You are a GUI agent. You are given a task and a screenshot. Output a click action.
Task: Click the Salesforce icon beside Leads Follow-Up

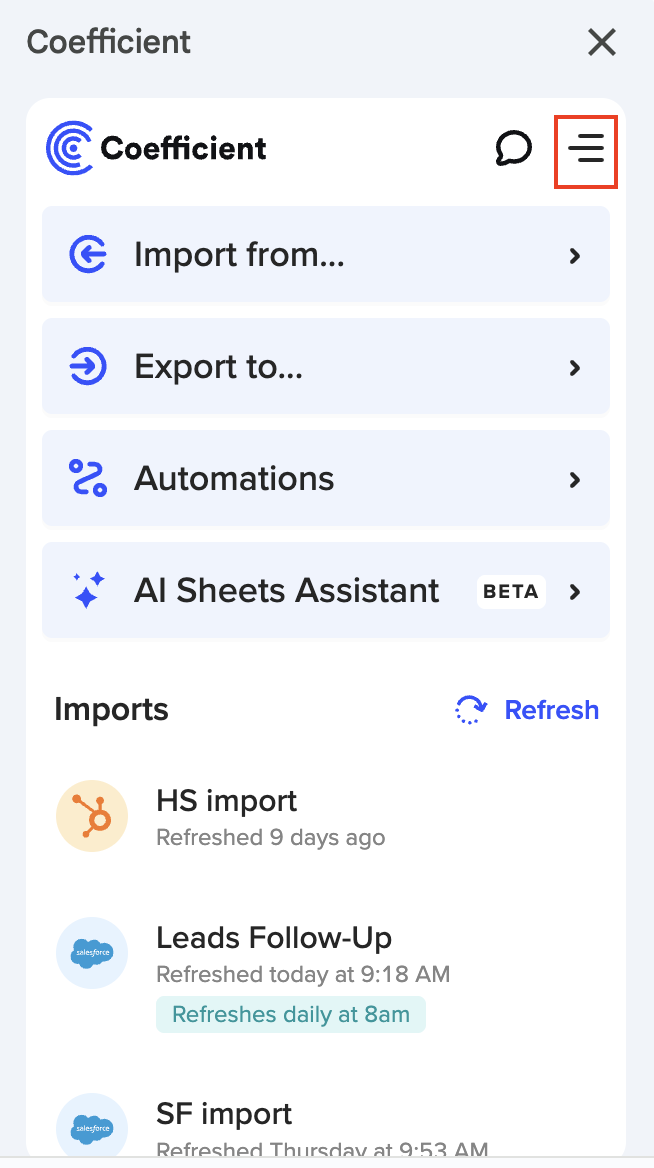pos(92,953)
